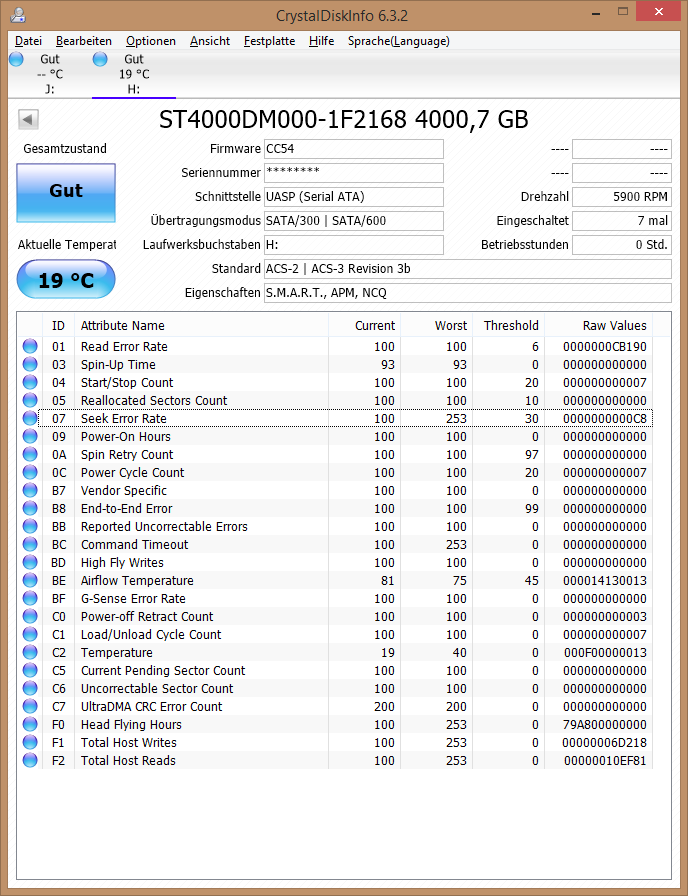Click the status orb for G-Sense Error Rate
Screen dimensions: 688x896
(30, 598)
